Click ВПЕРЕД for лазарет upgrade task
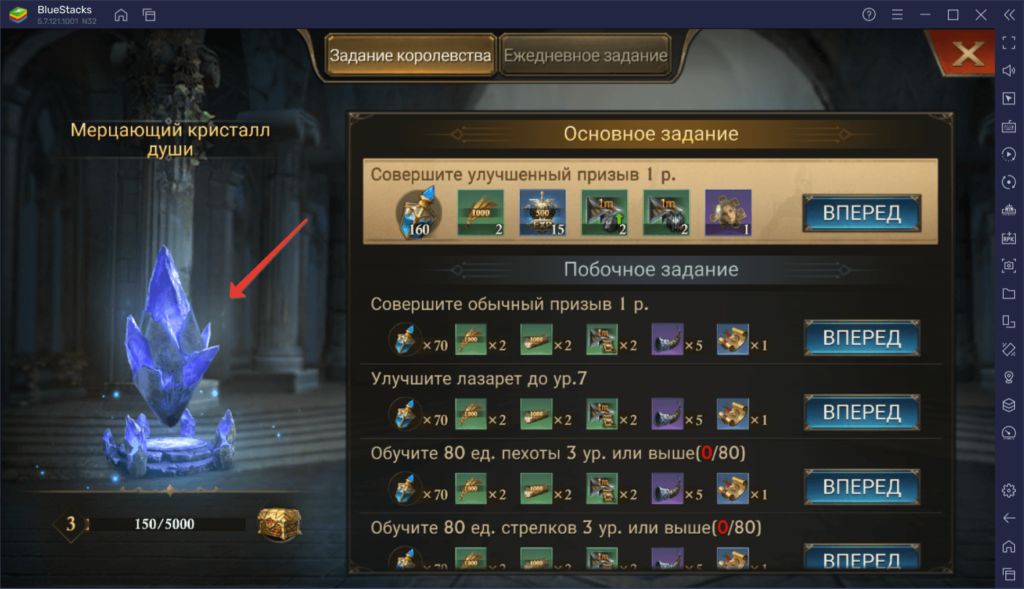Image resolution: width=1024 pixels, height=589 pixels. pos(861,412)
